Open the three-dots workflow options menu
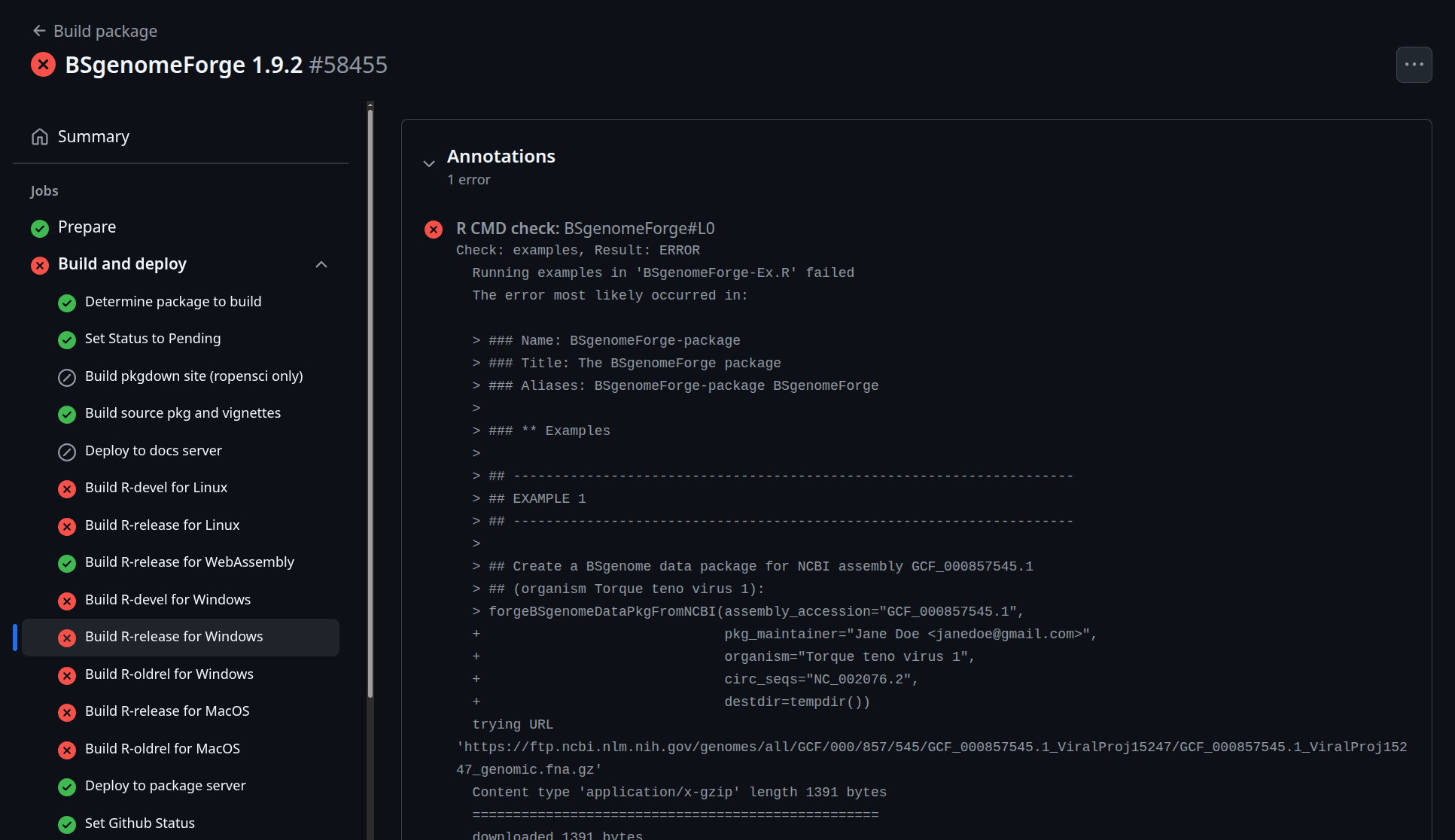This screenshot has width=1455, height=840. point(1414,65)
